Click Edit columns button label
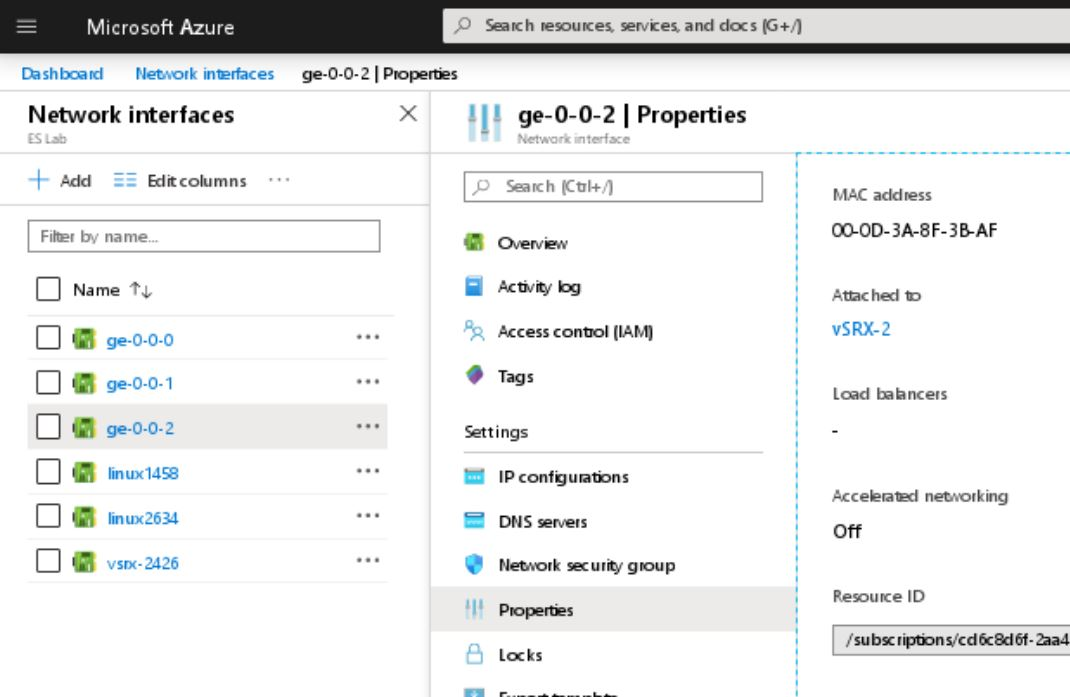Screen dimensions: 1070x697 click(x=197, y=181)
